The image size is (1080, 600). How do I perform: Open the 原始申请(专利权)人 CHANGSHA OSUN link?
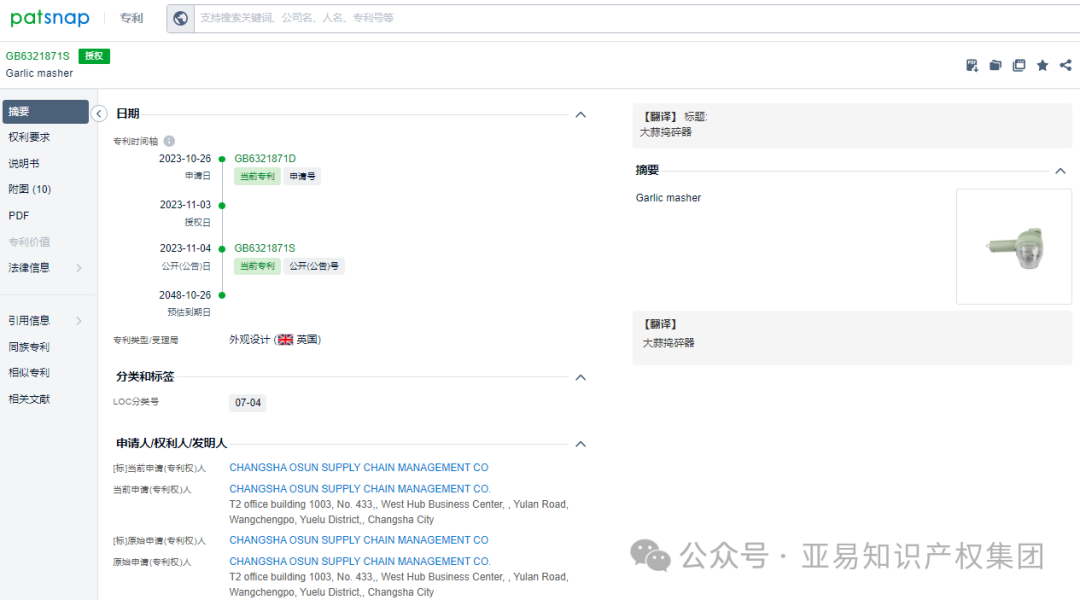tap(360, 561)
